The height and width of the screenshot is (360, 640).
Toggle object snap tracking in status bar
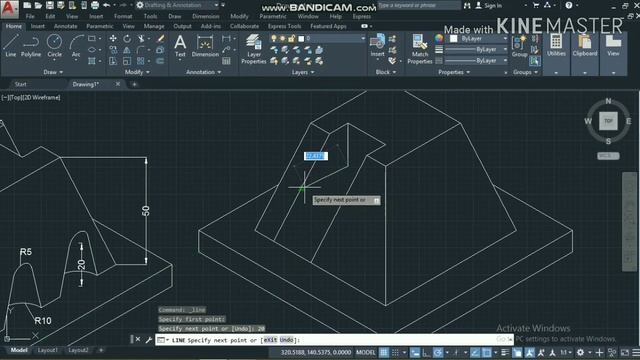tap(474, 352)
